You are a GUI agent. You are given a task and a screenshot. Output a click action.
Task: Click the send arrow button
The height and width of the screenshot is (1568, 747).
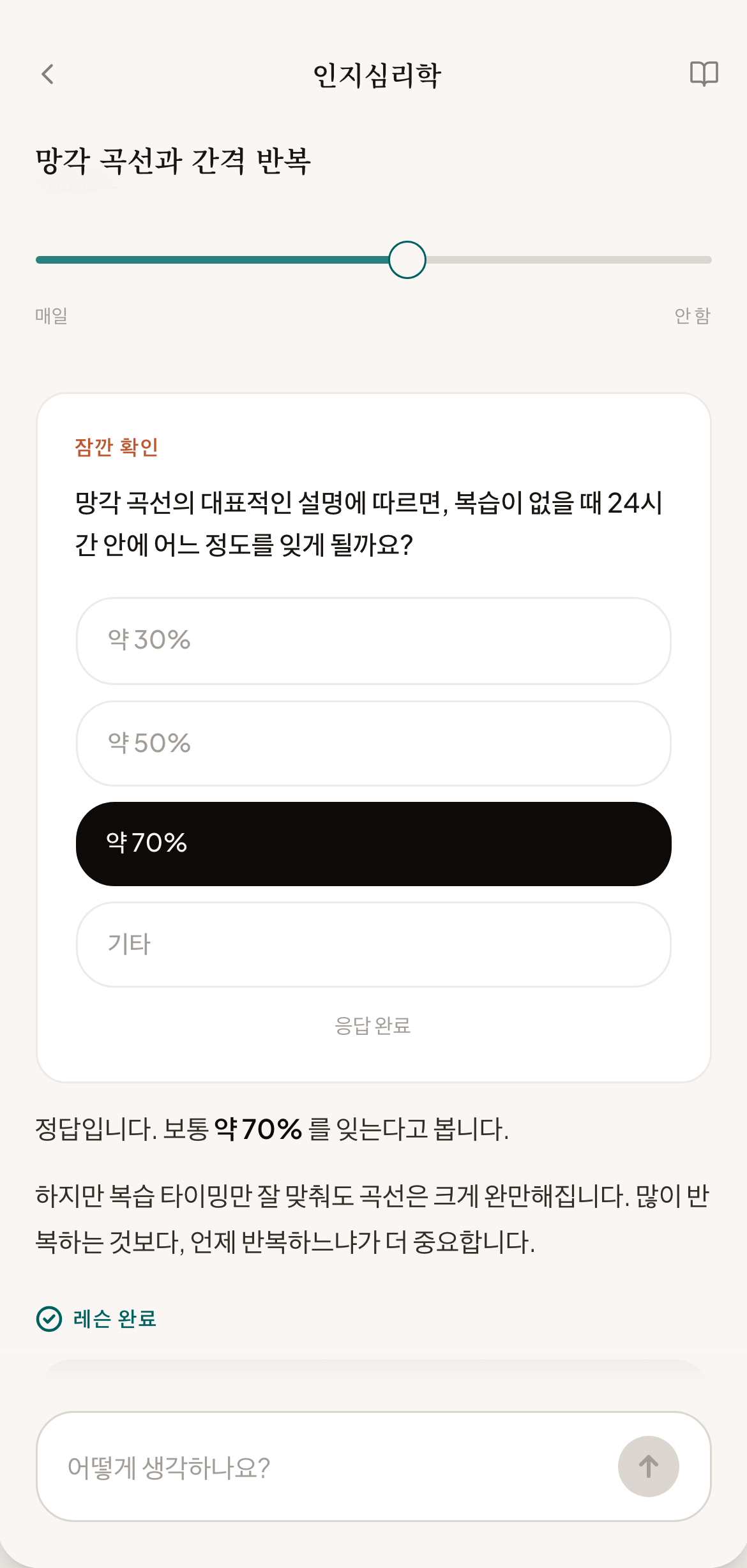648,1466
